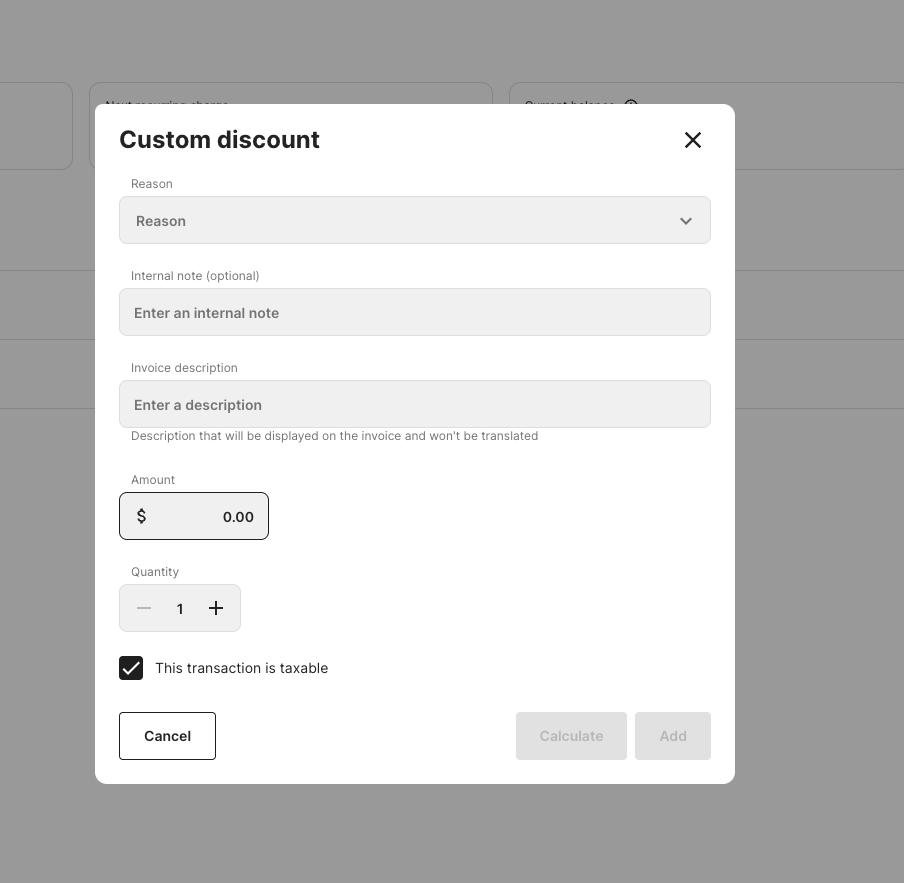Uncheck This transaction is taxable
Image resolution: width=904 pixels, height=883 pixels.
pos(131,668)
